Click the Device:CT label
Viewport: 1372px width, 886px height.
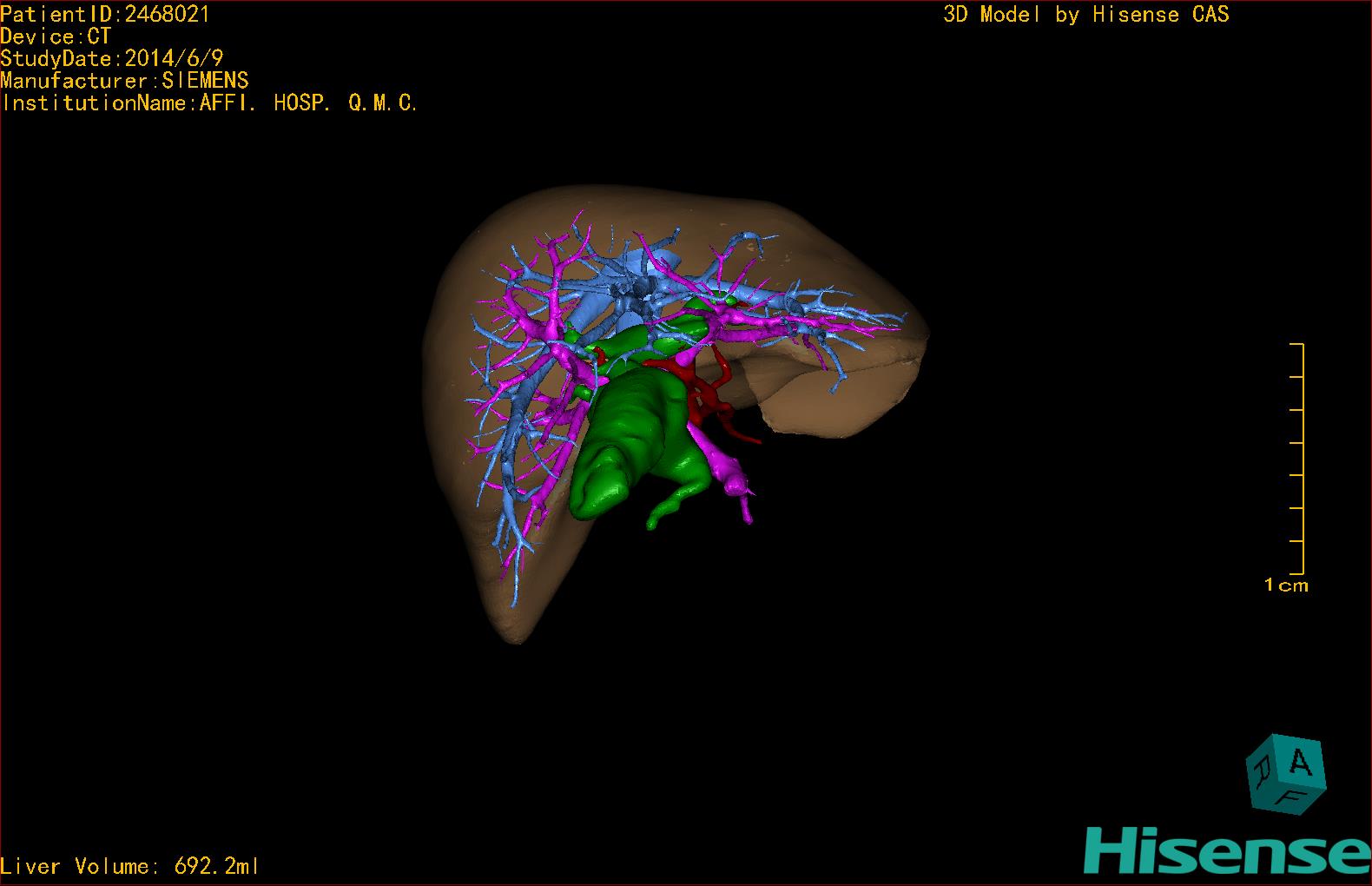pyautogui.click(x=56, y=36)
